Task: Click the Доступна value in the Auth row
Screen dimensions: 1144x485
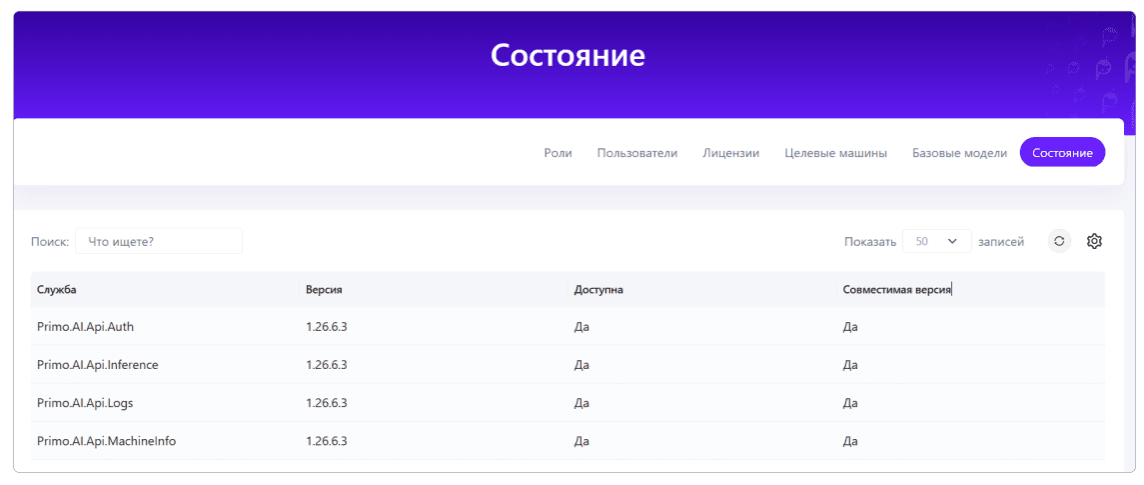Action: click(x=581, y=327)
